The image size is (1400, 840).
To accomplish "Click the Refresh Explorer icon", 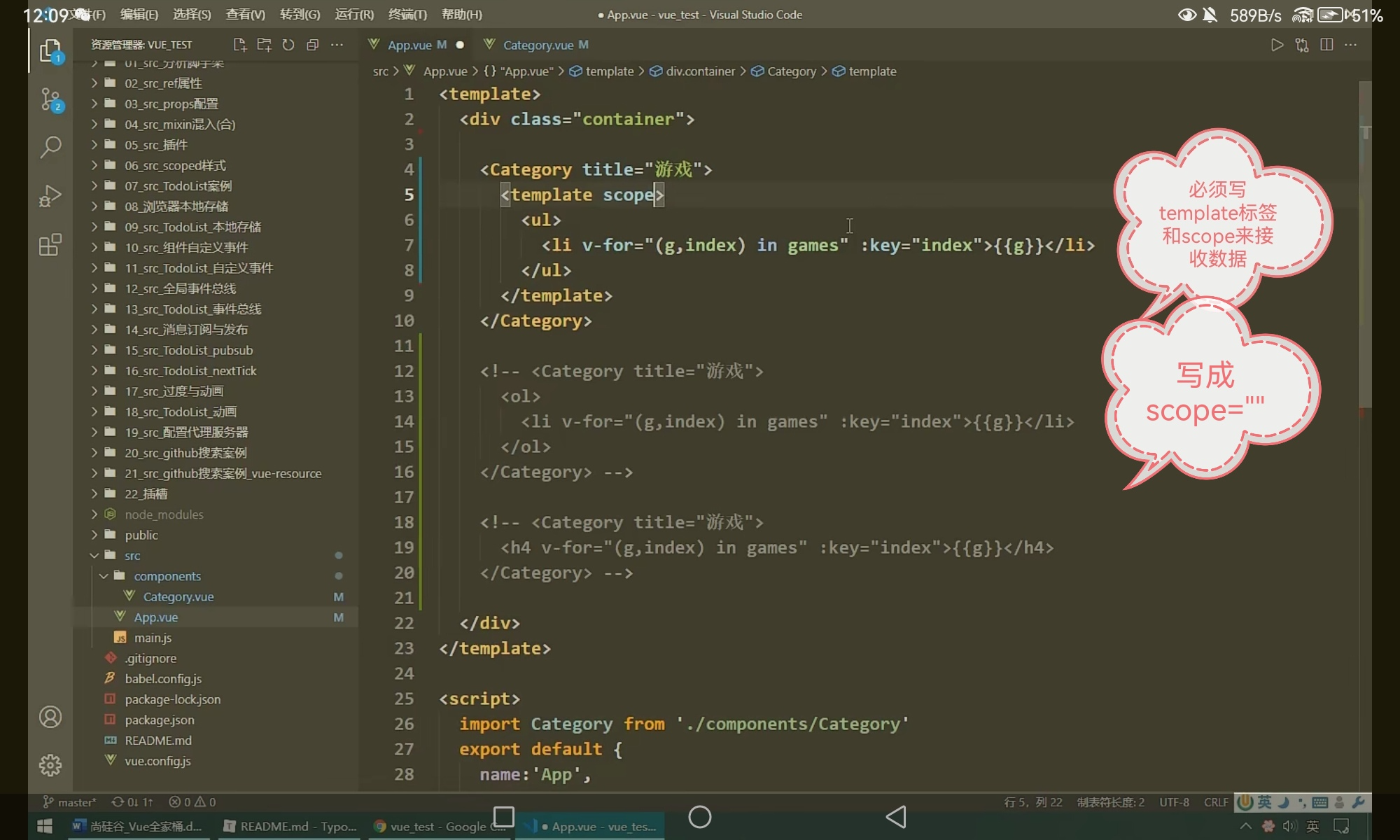I will [288, 45].
